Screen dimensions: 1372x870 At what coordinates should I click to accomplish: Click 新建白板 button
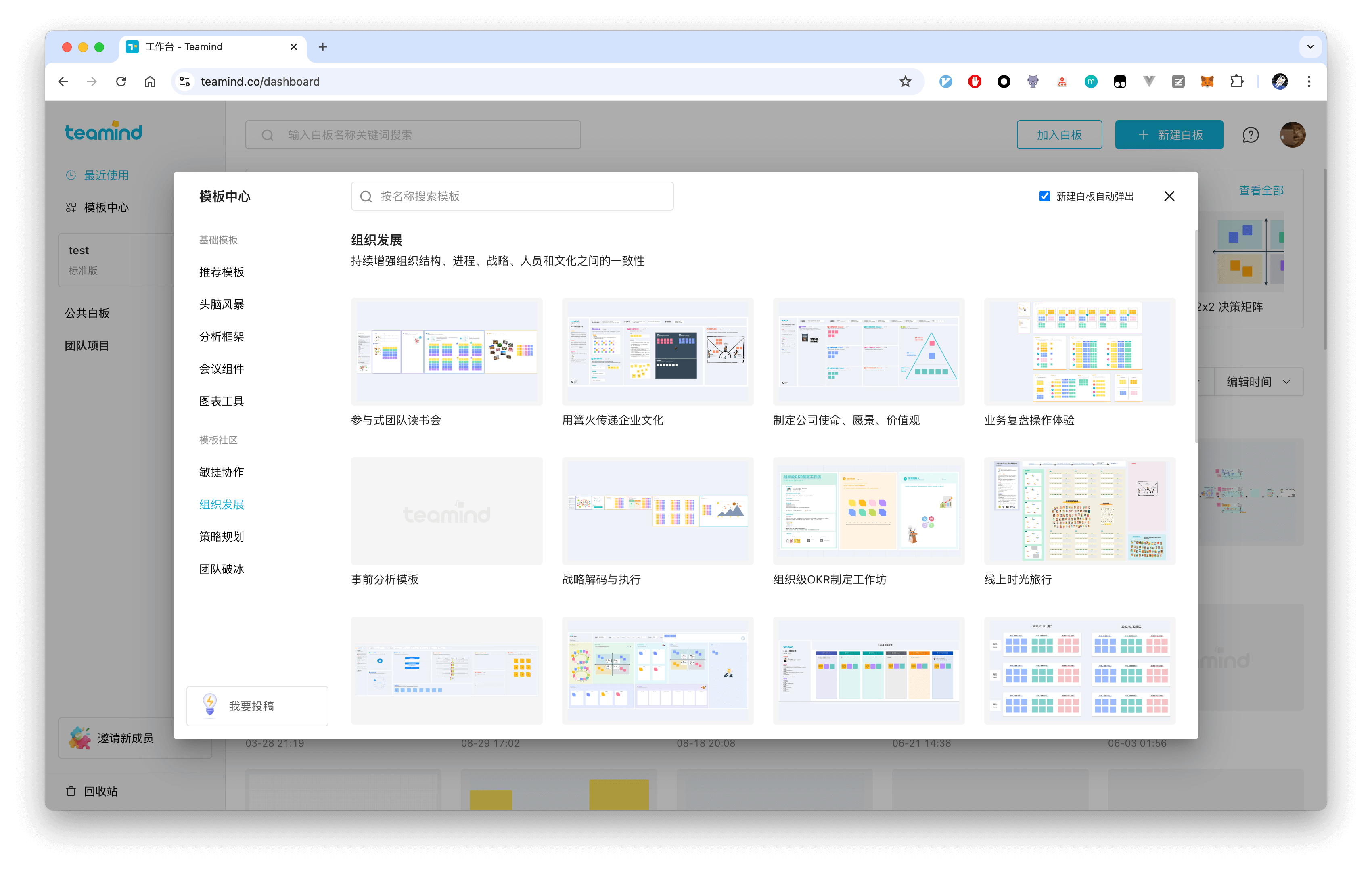tap(1169, 135)
